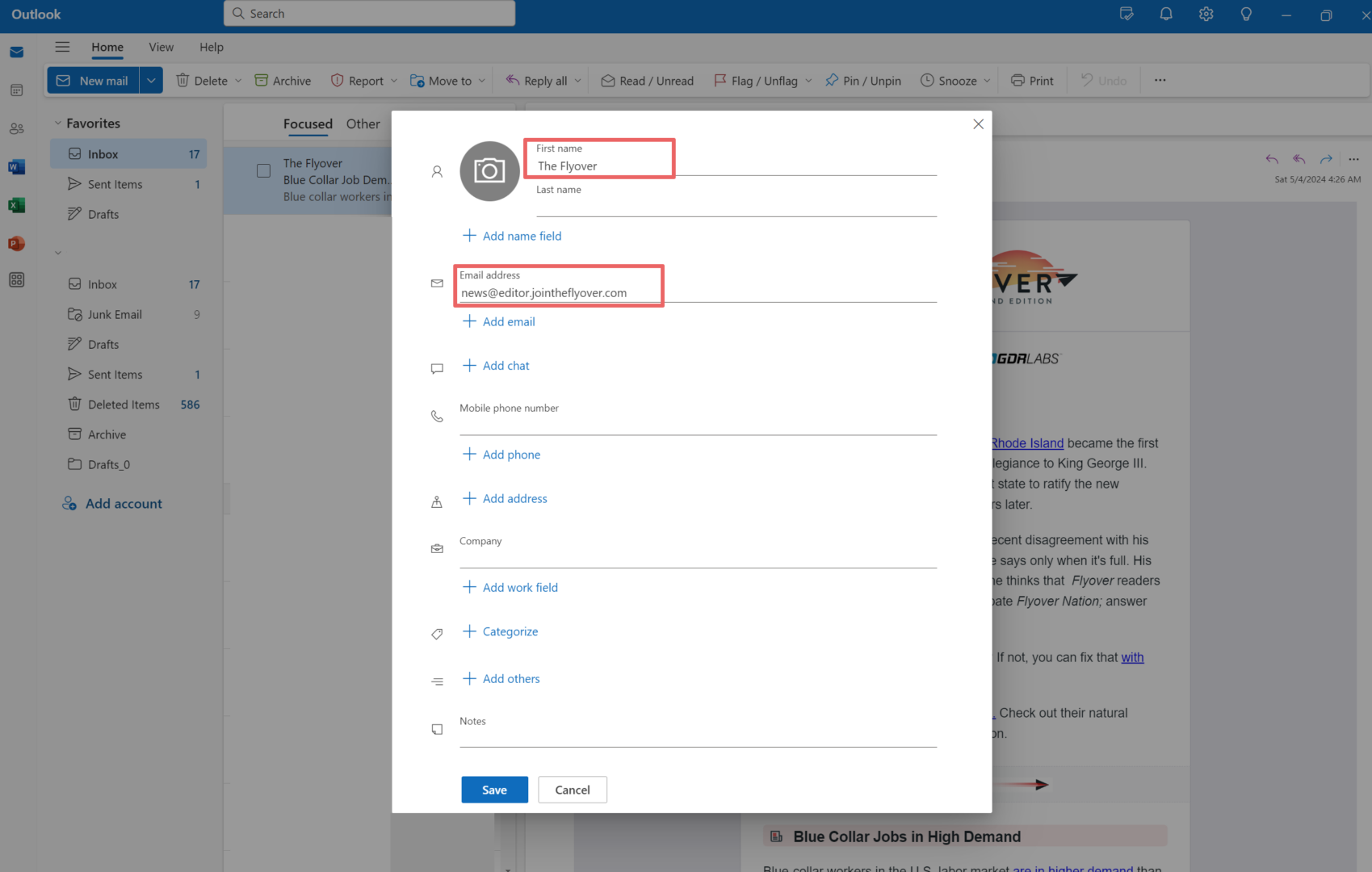Click Flag / Unflag toolbar button
Viewport: 1372px width, 872px height.
pos(756,81)
